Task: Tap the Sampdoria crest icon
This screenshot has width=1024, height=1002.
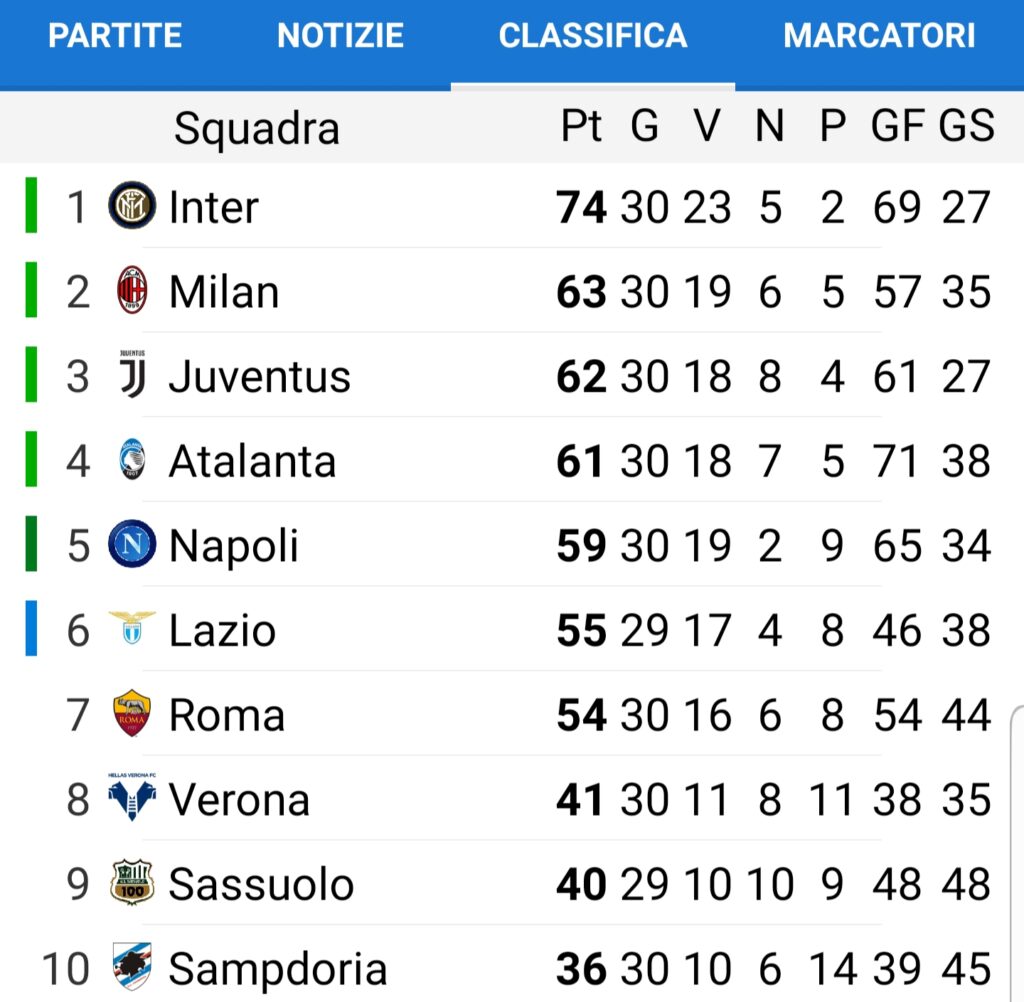Action: click(x=132, y=966)
